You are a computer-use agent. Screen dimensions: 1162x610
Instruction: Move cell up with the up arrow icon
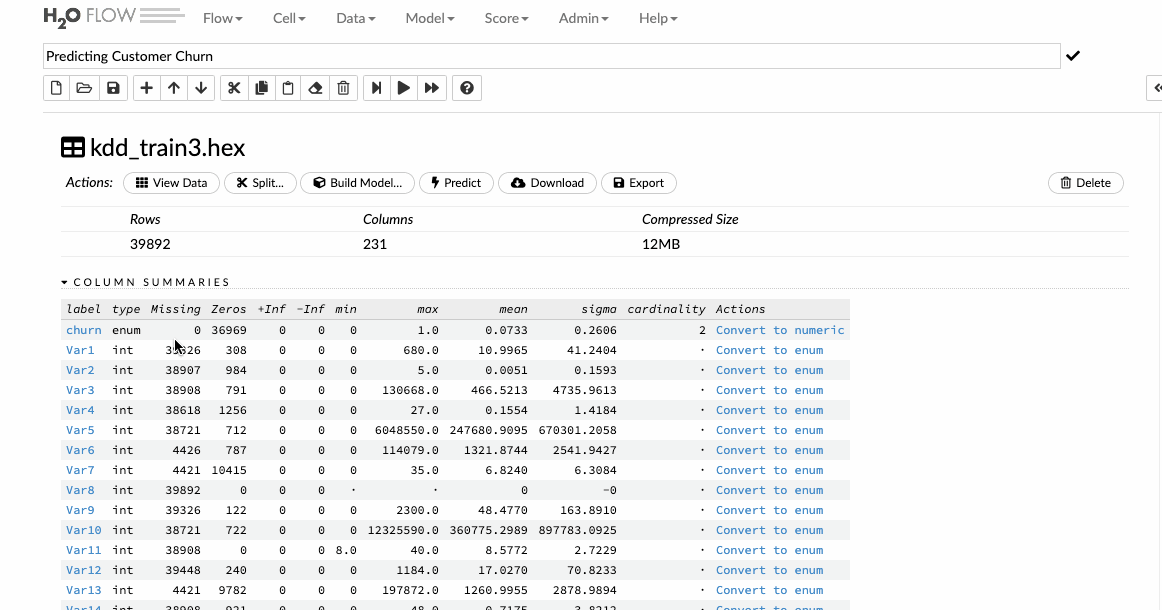pyautogui.click(x=174, y=88)
